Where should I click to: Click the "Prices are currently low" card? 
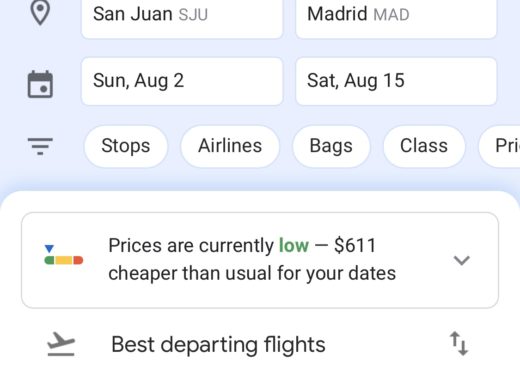coord(260,260)
